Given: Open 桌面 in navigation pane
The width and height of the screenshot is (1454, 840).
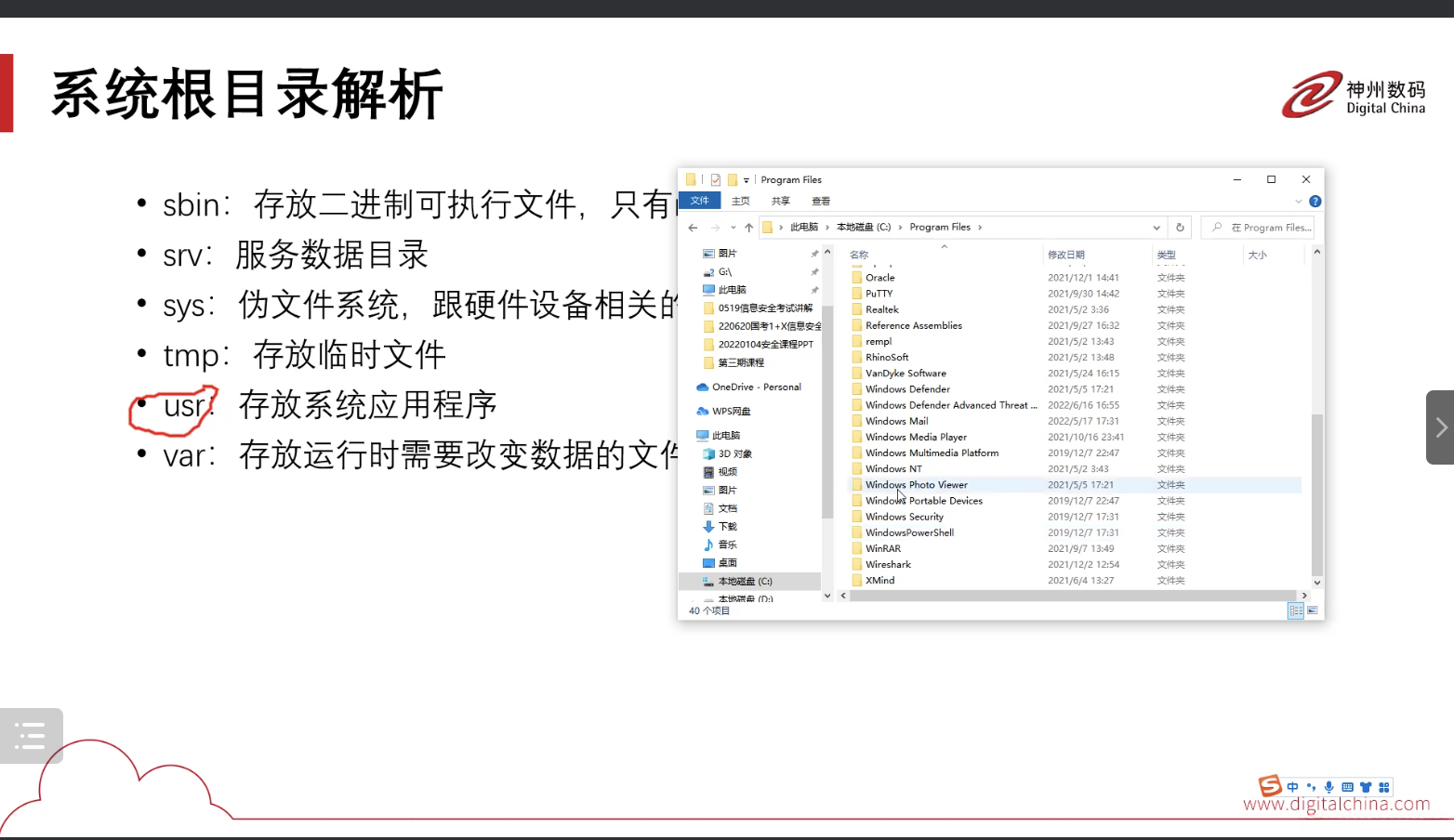Looking at the screenshot, I should tap(727, 563).
